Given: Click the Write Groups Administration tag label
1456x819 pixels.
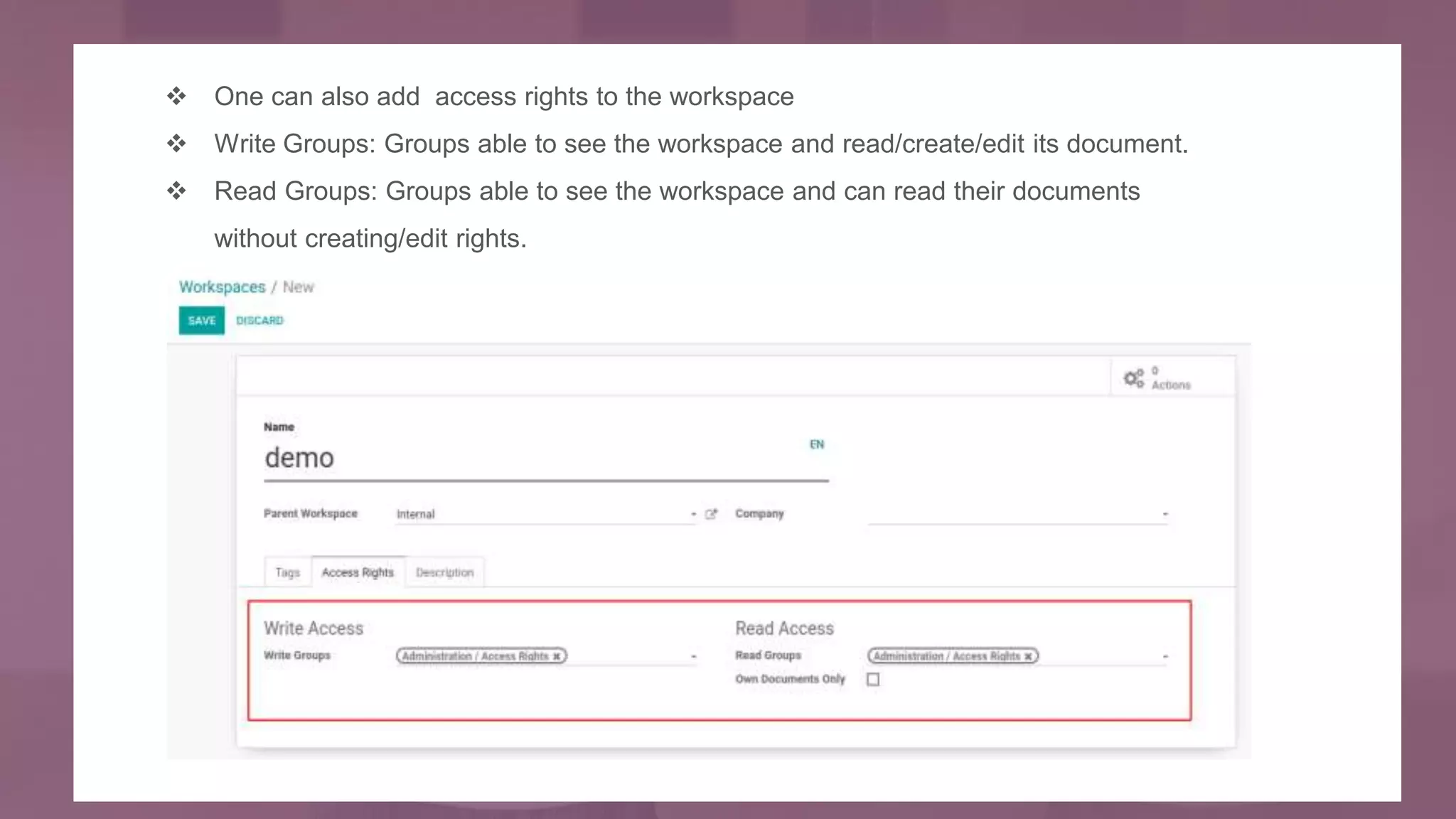Looking at the screenshot, I should click(475, 656).
